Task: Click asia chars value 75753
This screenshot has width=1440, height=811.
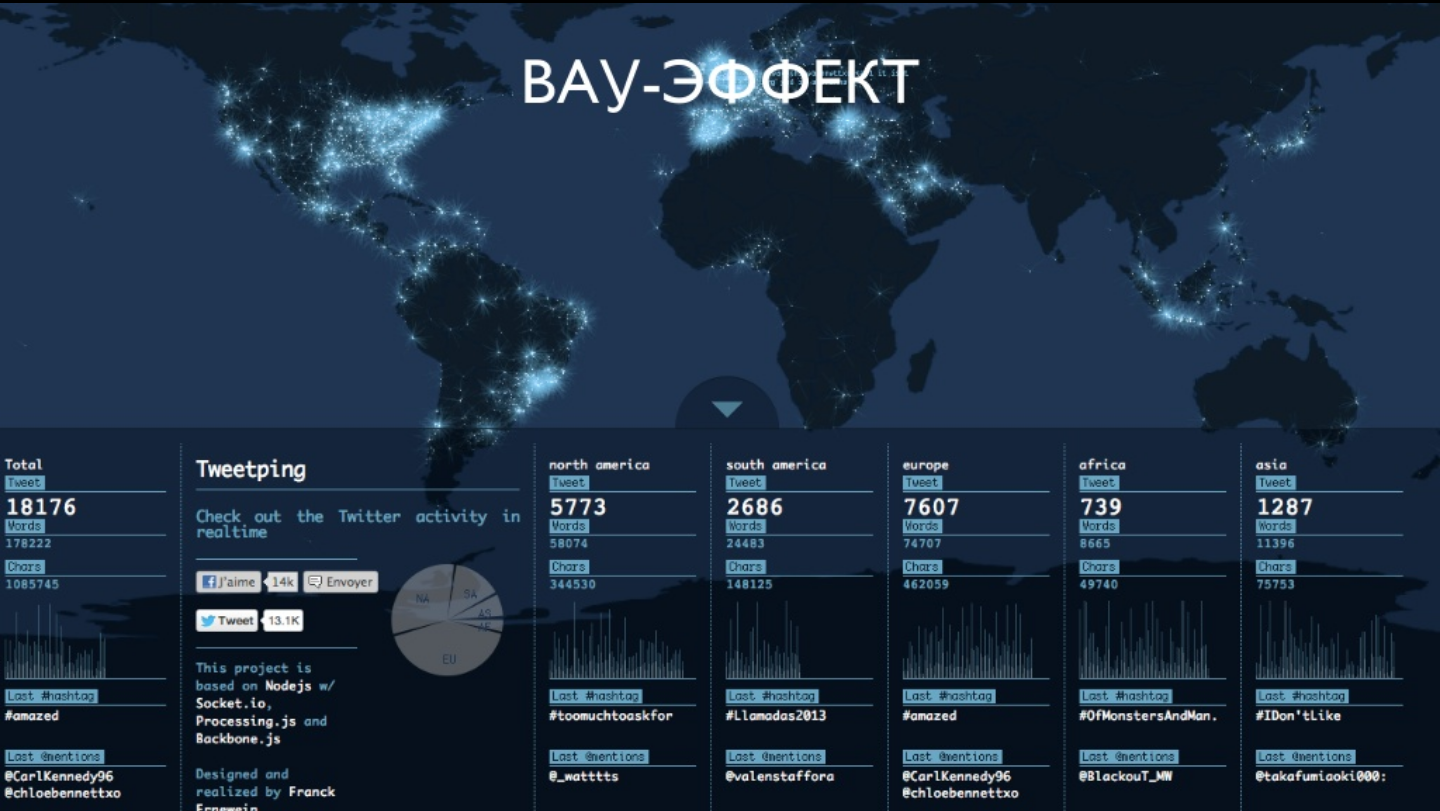Action: pos(1276,585)
